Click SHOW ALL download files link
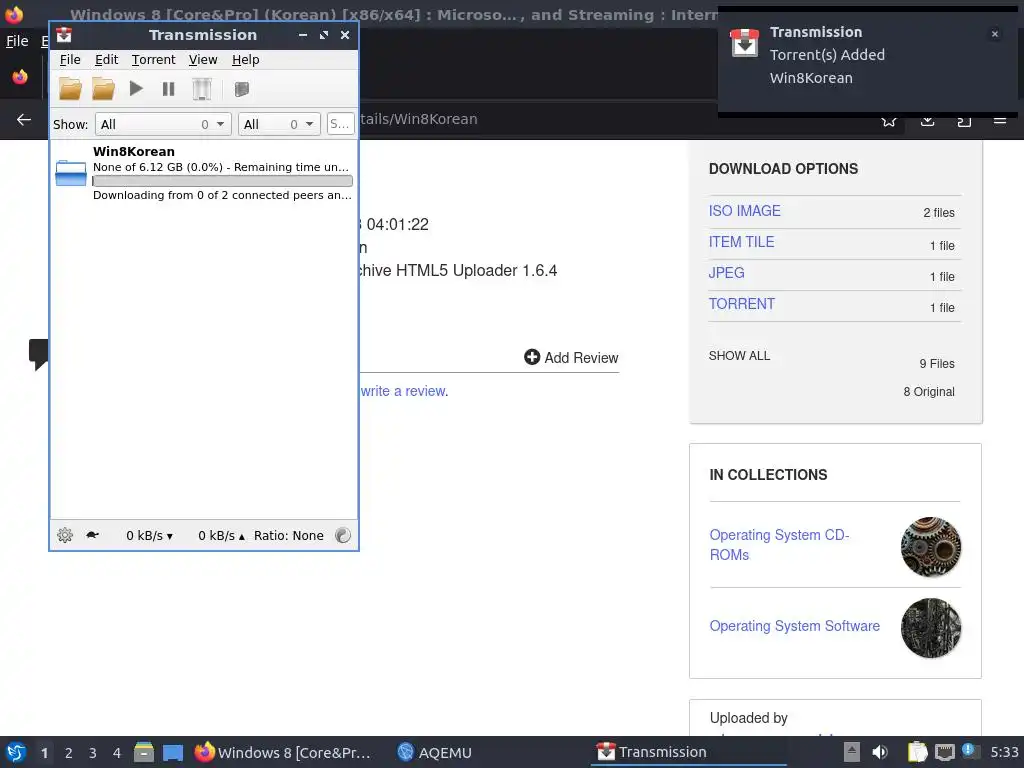1024x768 pixels. click(x=739, y=355)
